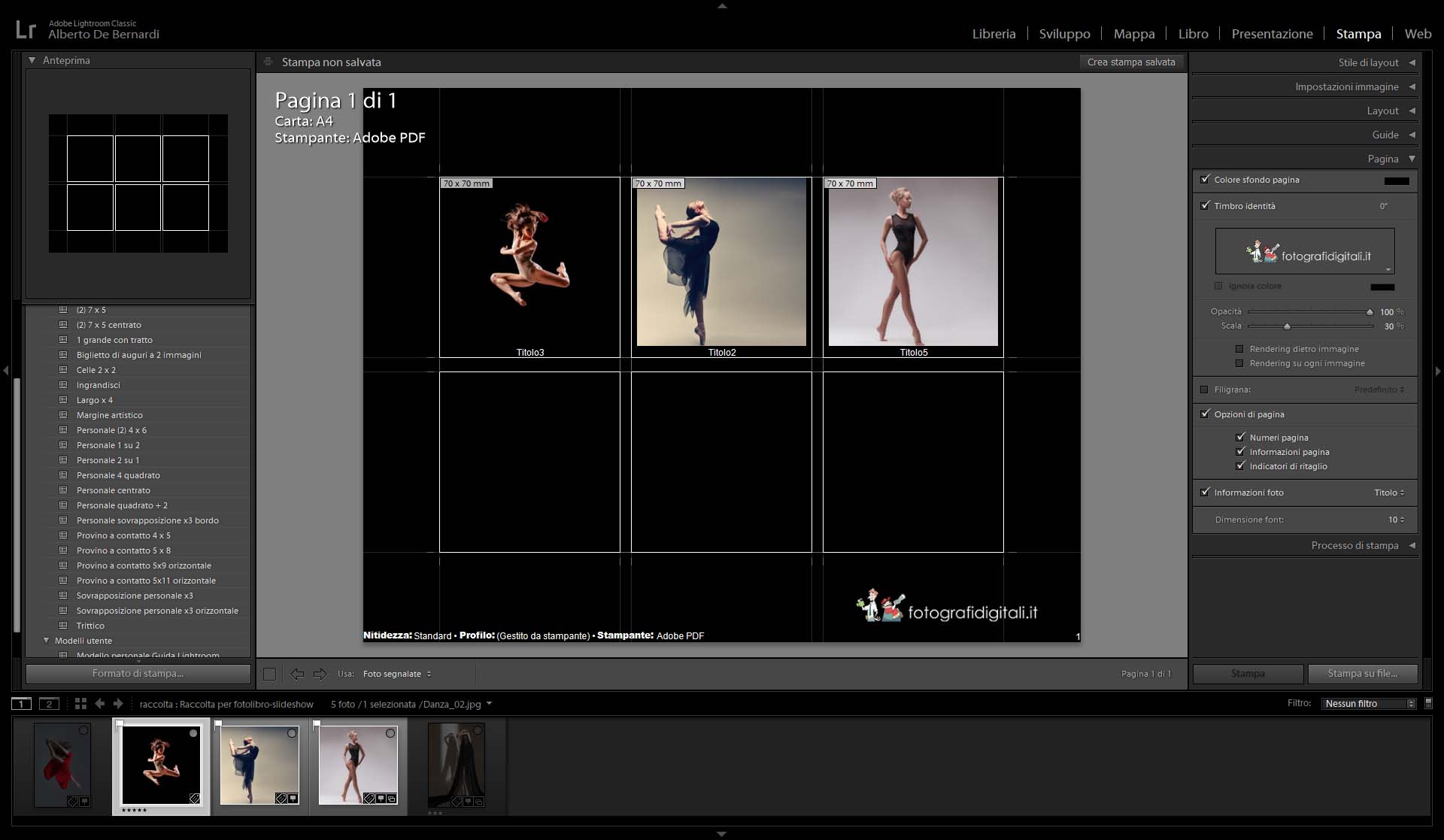The height and width of the screenshot is (840, 1444).
Task: Expand the Processo di stampa panel
Action: [x=1355, y=545]
